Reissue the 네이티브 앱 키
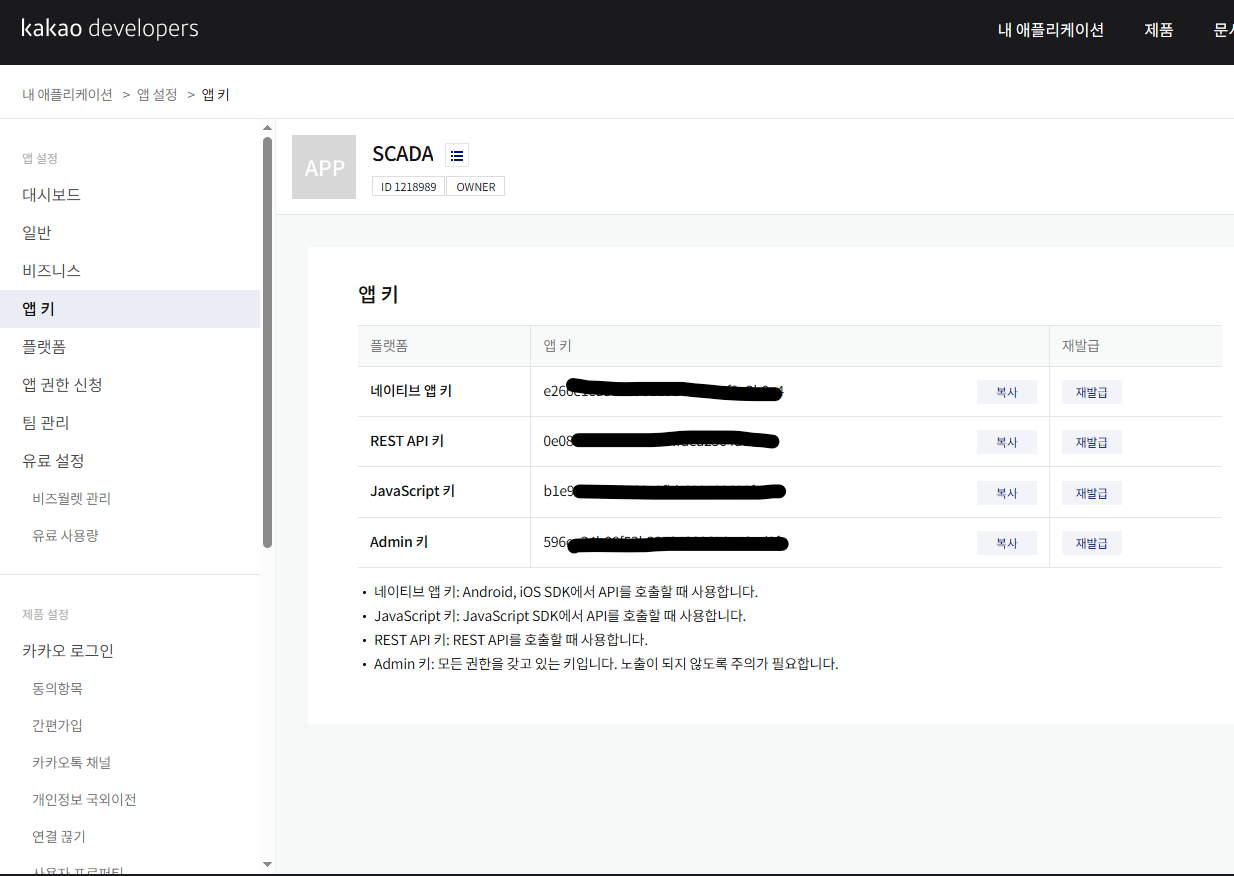Screen dimensions: 1234x876 [x=1092, y=392]
